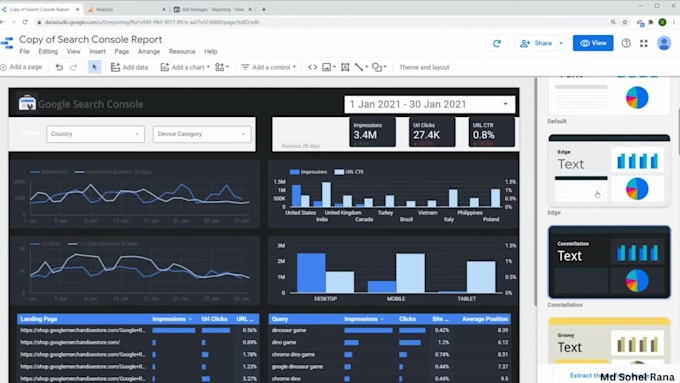This screenshot has height=383, width=680.
Task: Click the Data Studio logo icon
Action: pos(7,43)
